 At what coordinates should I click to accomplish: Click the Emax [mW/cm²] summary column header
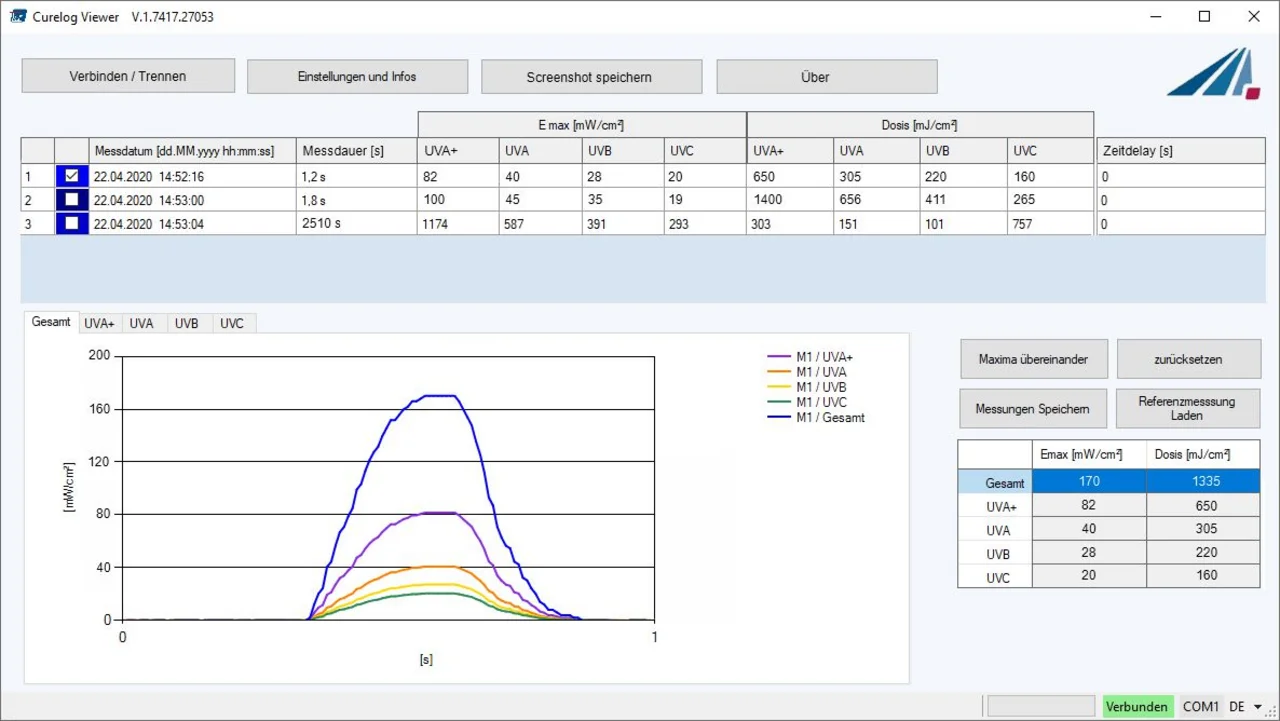click(1089, 454)
